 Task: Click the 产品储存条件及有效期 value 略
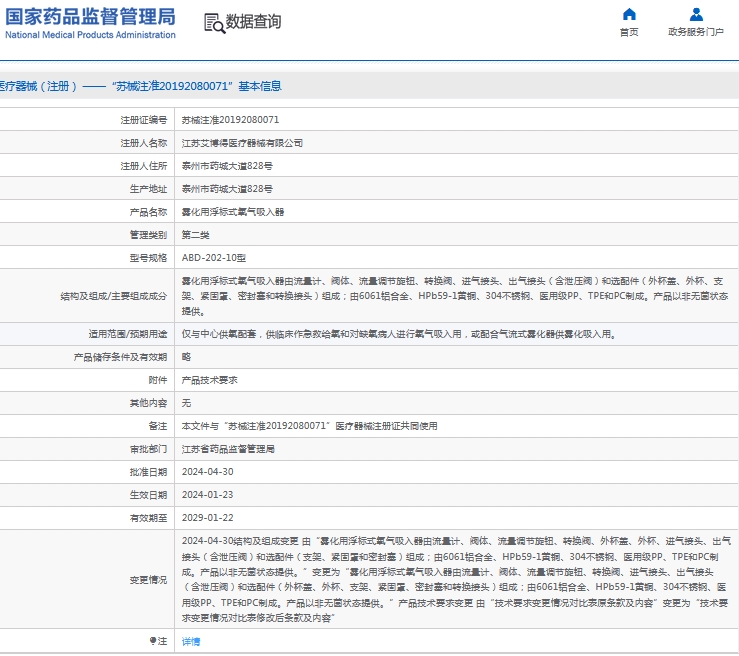click(187, 357)
